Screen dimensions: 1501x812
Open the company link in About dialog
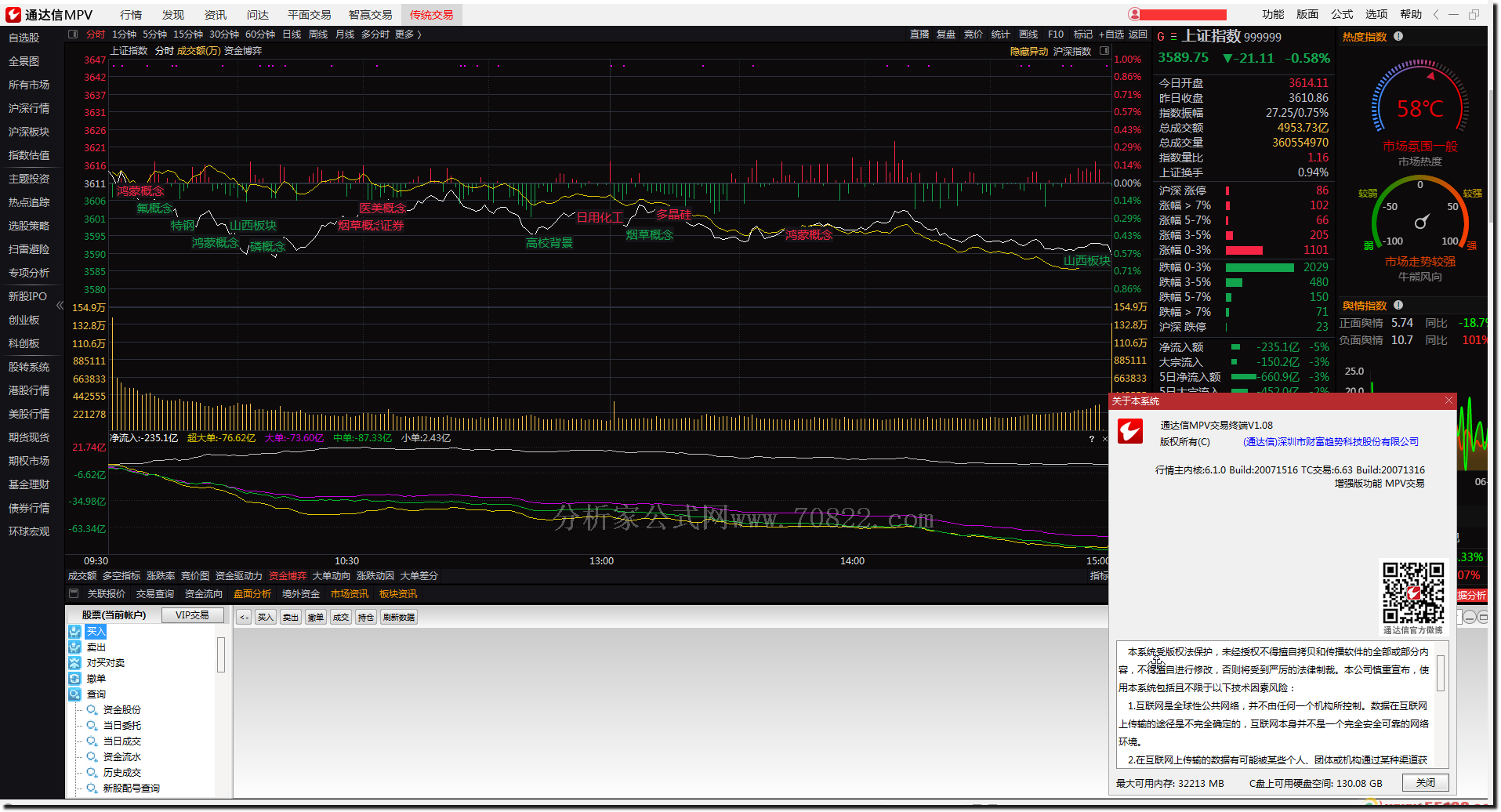coord(1331,442)
